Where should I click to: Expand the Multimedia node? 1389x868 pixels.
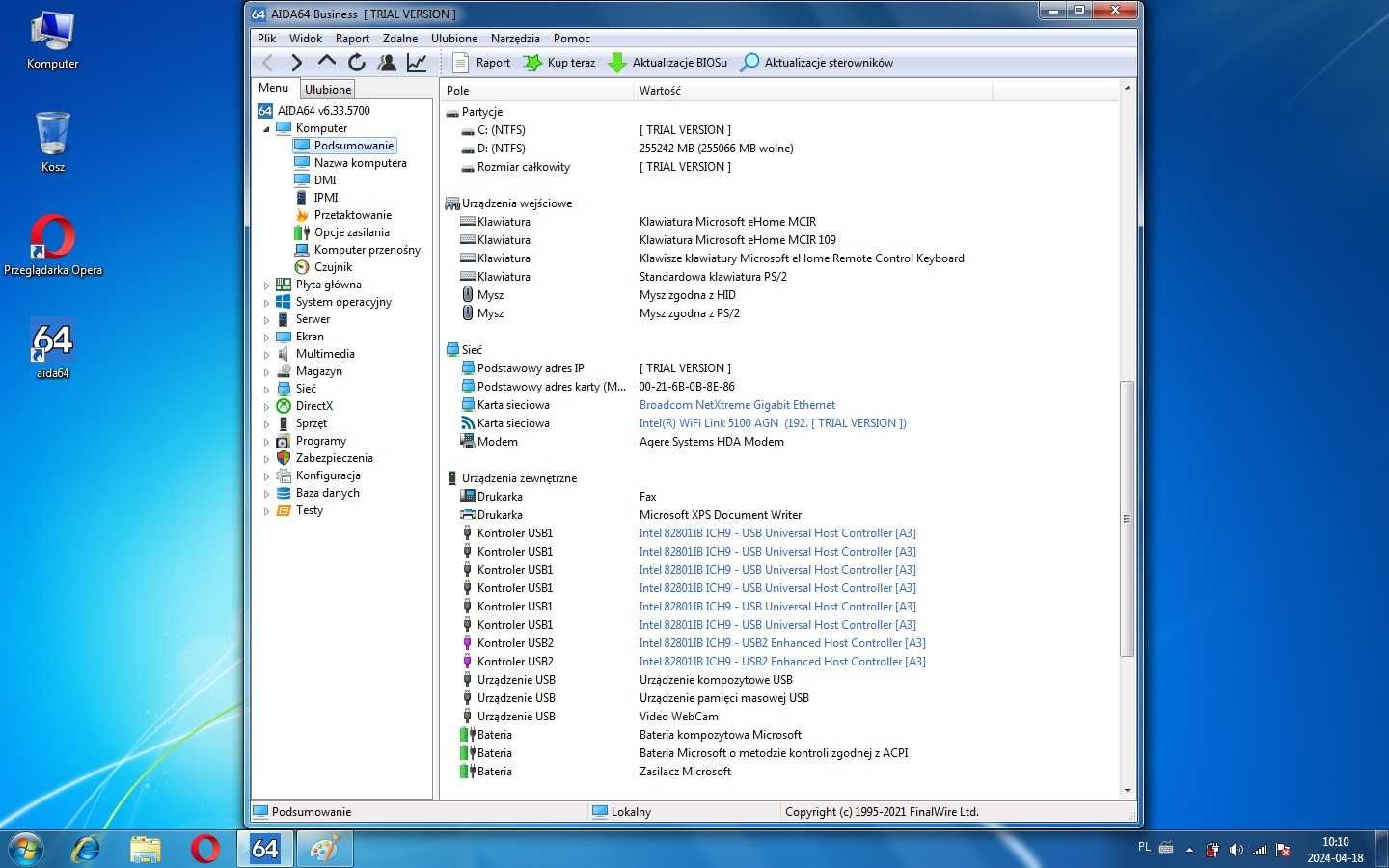coord(267,354)
